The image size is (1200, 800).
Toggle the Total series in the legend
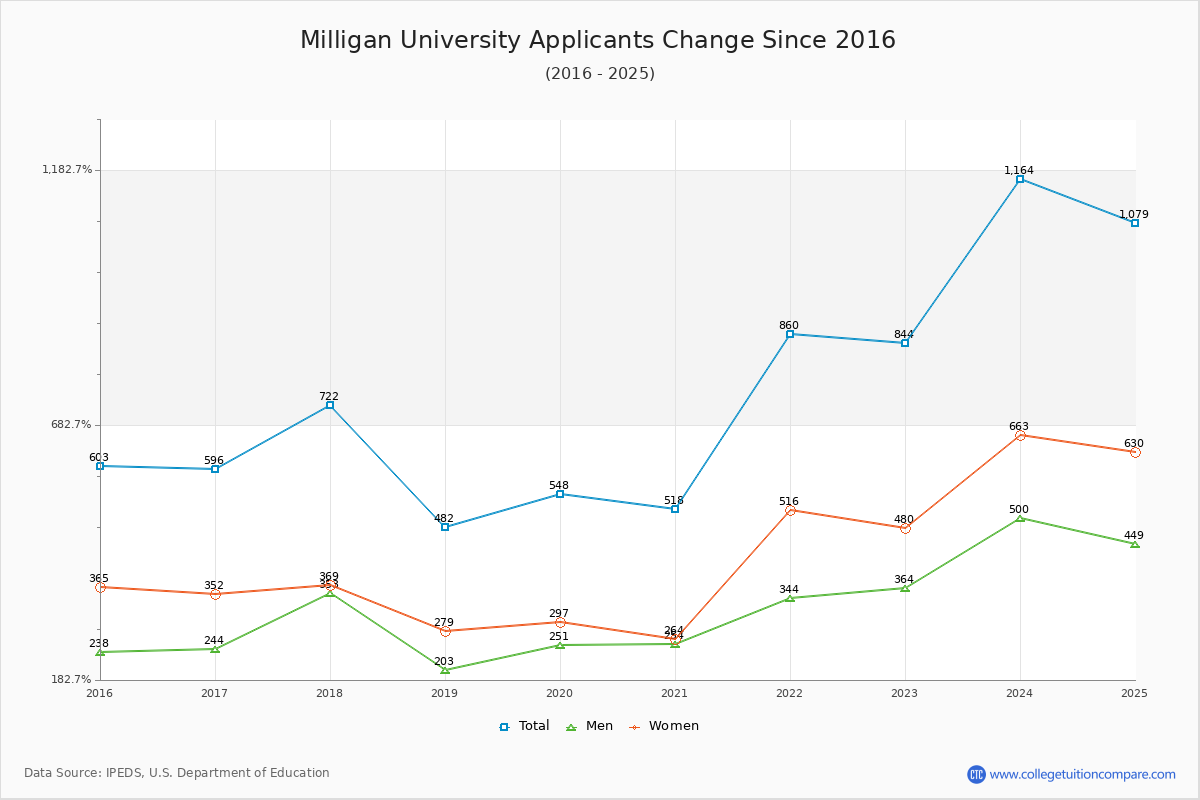[524, 726]
